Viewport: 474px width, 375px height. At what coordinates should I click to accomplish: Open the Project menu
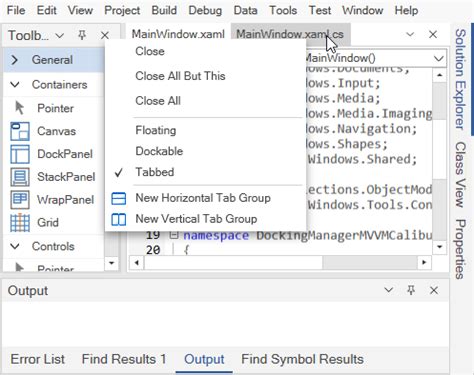[x=122, y=10]
